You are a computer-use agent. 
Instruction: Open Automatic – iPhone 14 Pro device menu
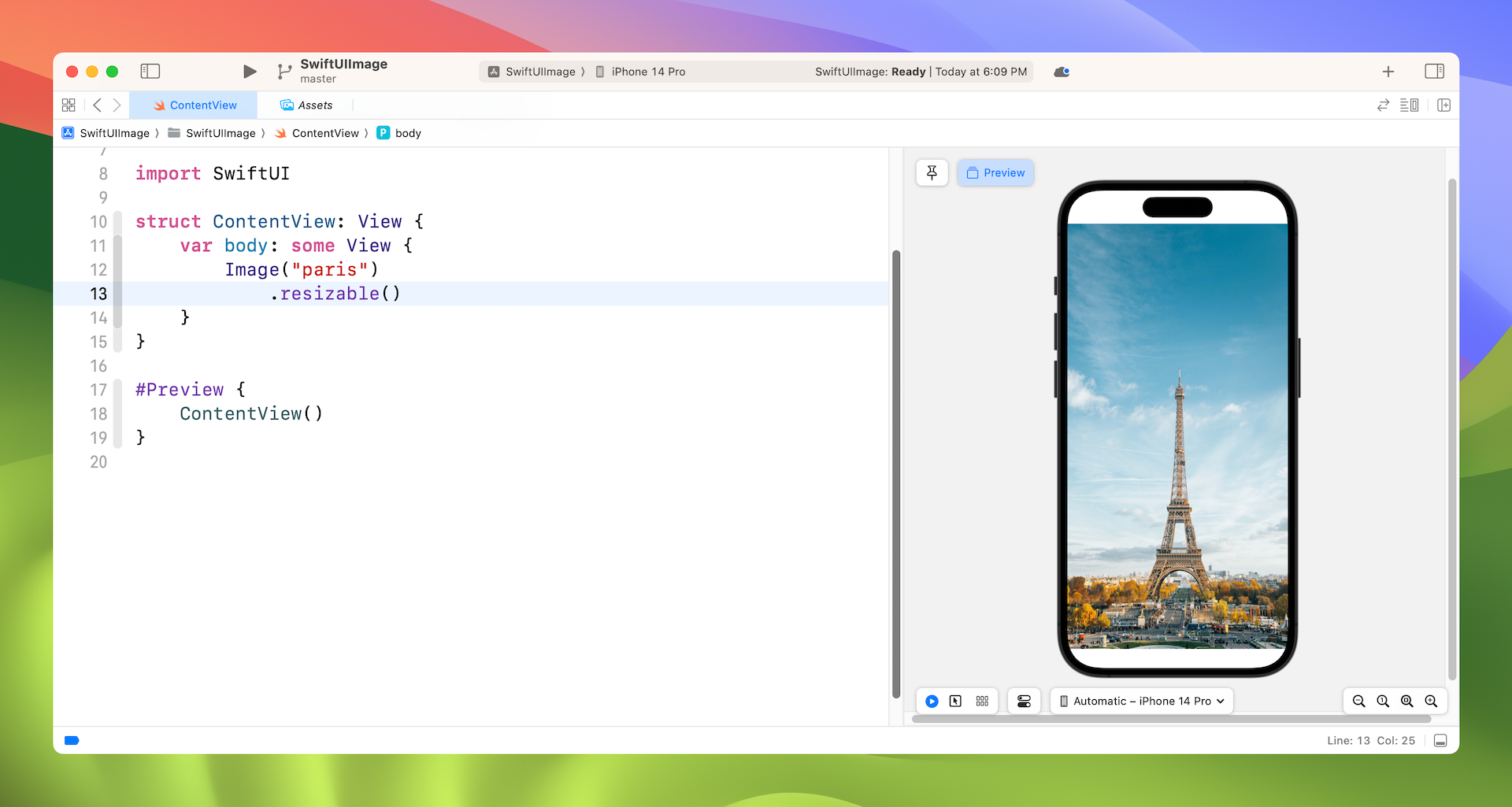[1142, 701]
